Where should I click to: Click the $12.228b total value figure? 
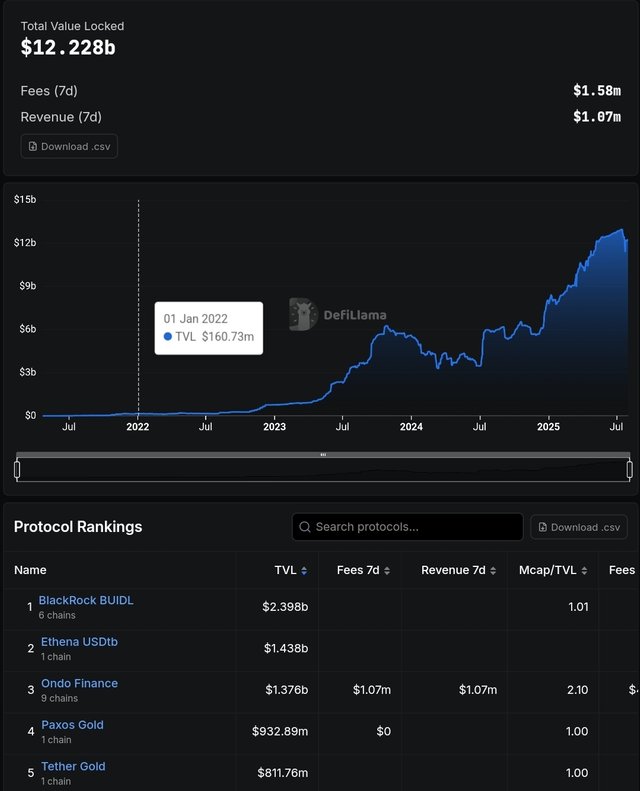(x=68, y=47)
